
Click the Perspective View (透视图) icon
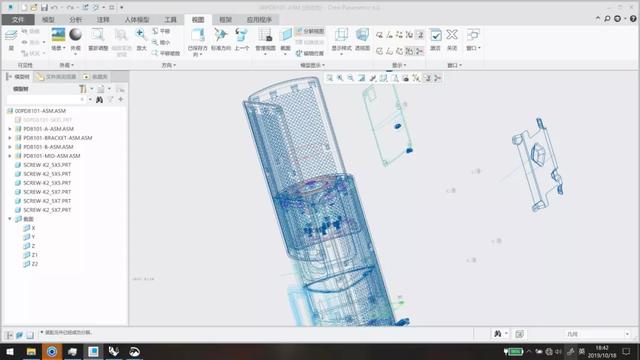(x=362, y=39)
